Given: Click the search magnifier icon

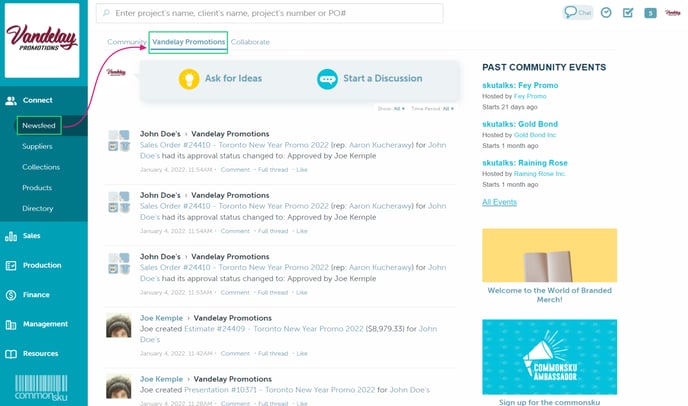Looking at the screenshot, I should coord(106,13).
